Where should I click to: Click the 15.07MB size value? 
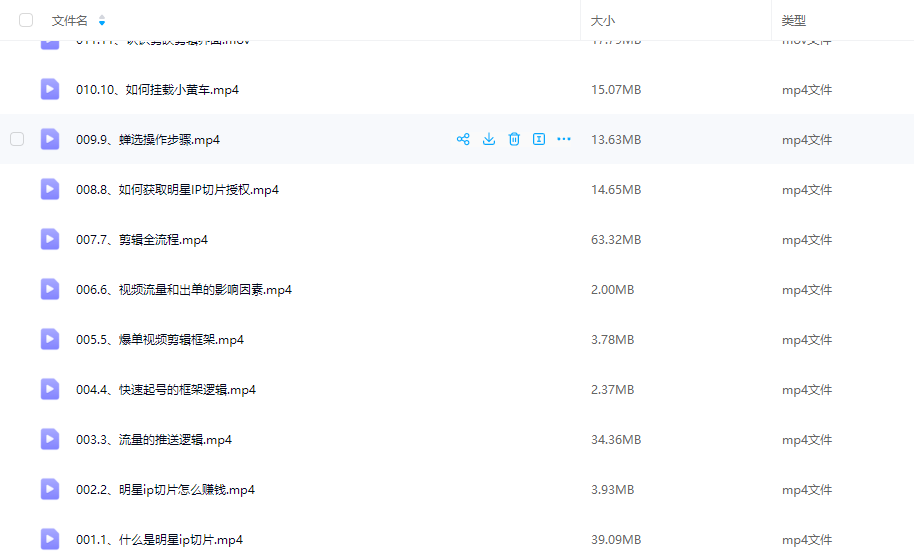pyautogui.click(x=616, y=90)
